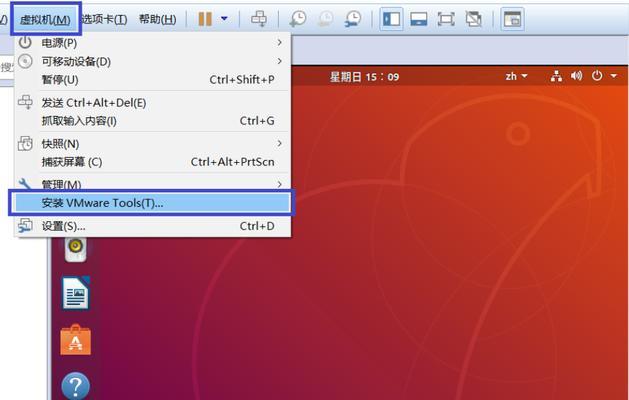
Task: Click the keyboard icon beside 发送 Ctrl+Alt+Del(E)
Action: [x=25, y=102]
